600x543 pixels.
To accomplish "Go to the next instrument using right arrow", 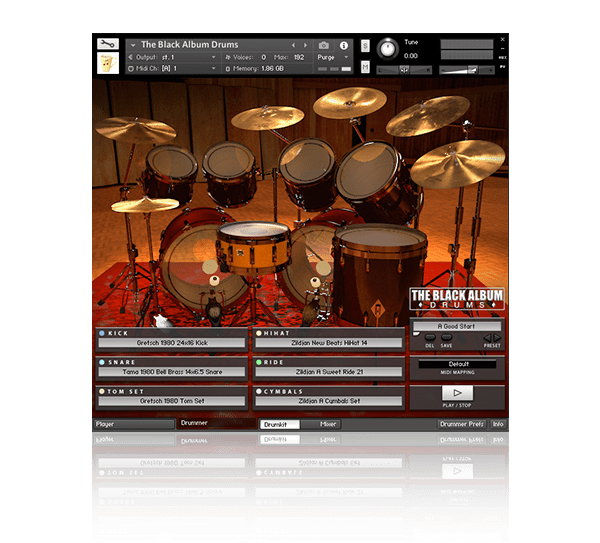I will 306,45.
